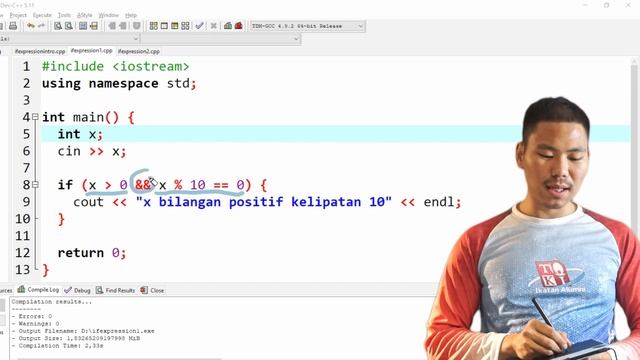Click '#include <iostream>' on line 1
This screenshot has width=640, height=360.
pyautogui.click(x=116, y=67)
